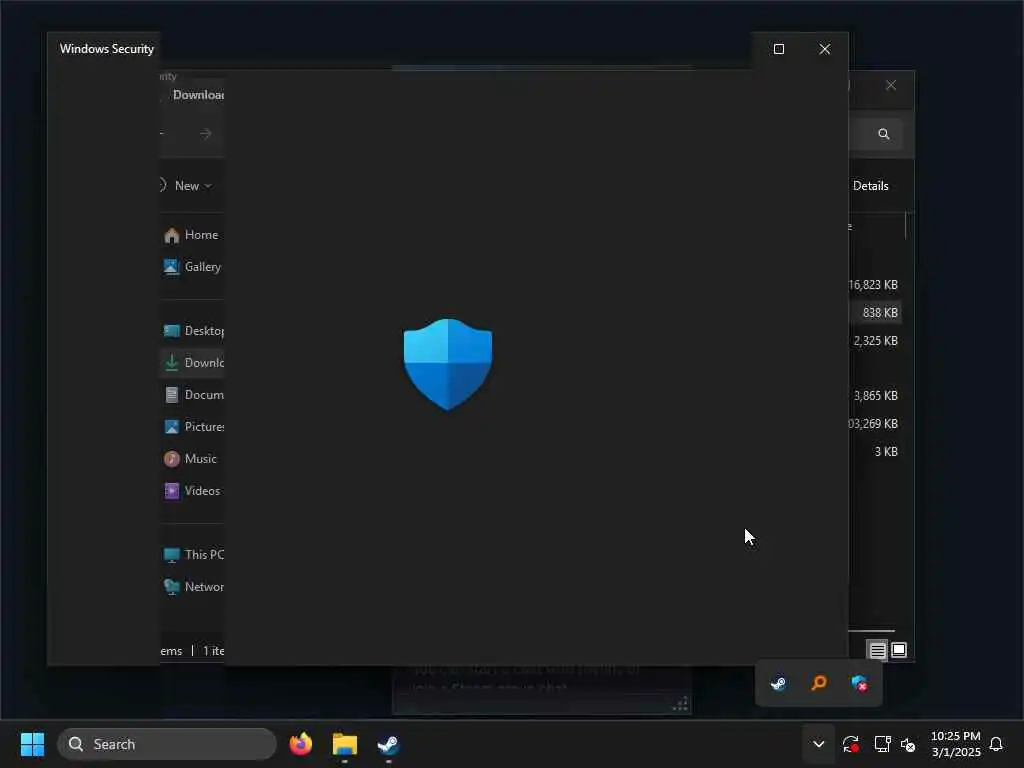Image resolution: width=1024 pixels, height=768 pixels.
Task: Switch File Explorer to details list view
Action: [877, 650]
